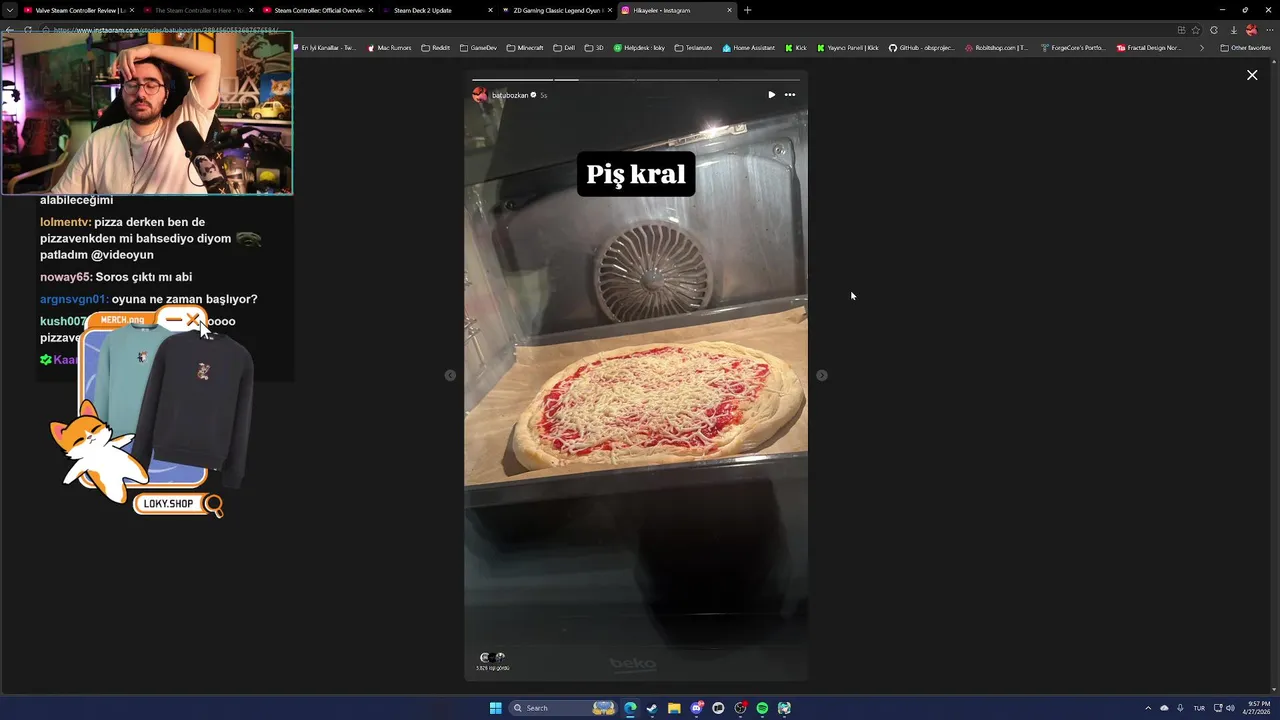
Task: Open the split screen icon in address bar
Action: (x=1181, y=30)
